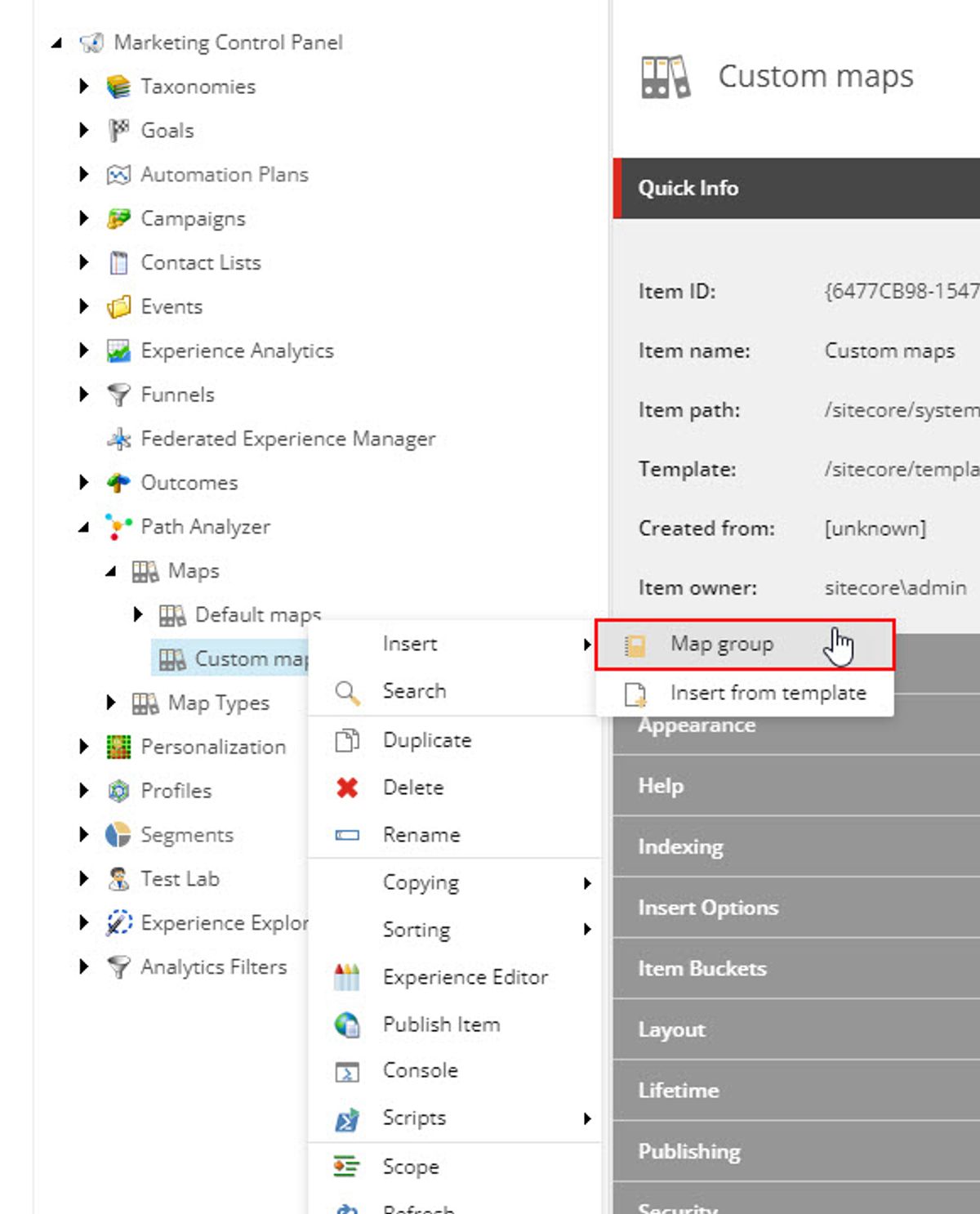Expand the Publishing section

[796, 1152]
